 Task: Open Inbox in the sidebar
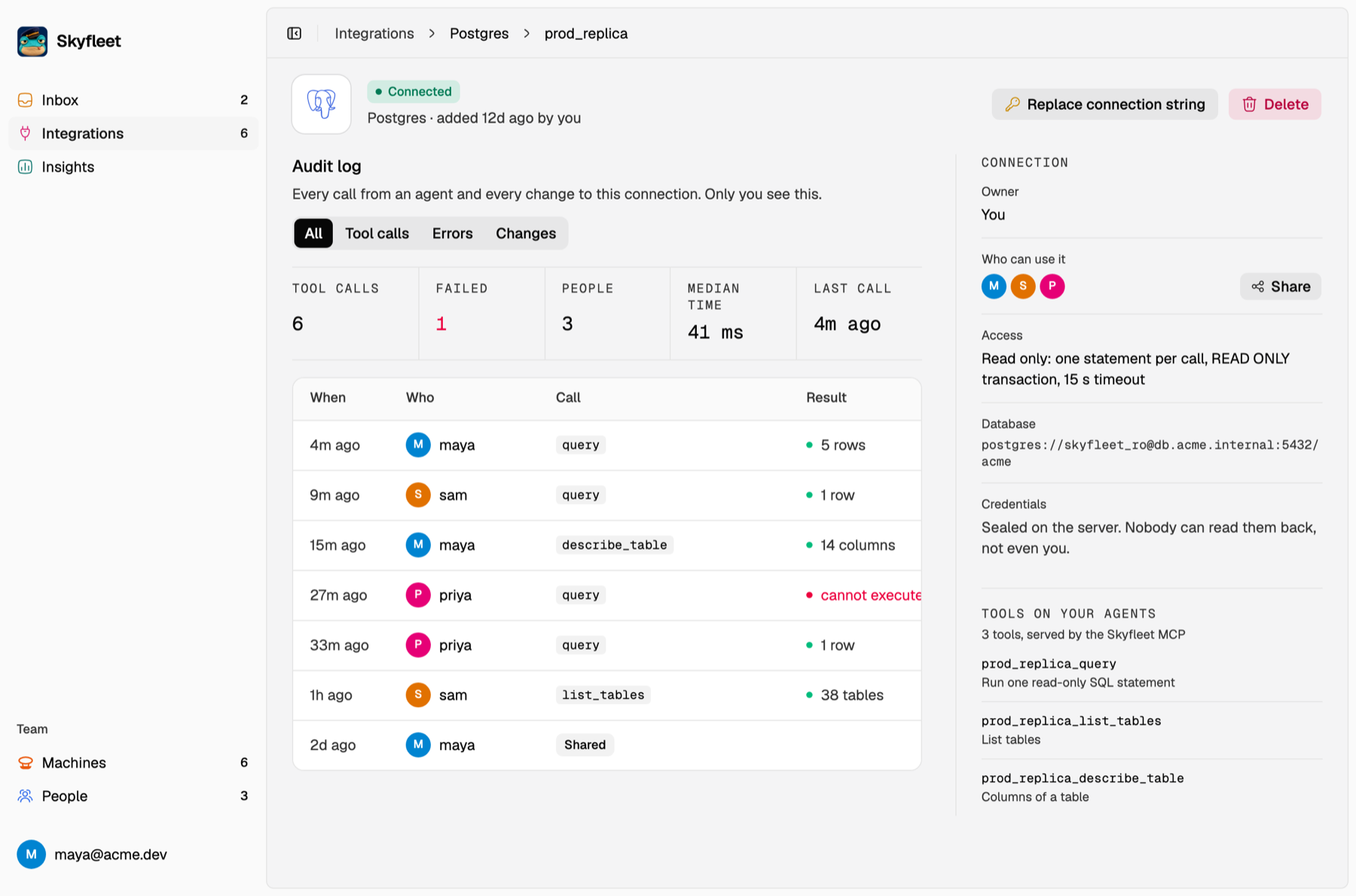coord(133,100)
